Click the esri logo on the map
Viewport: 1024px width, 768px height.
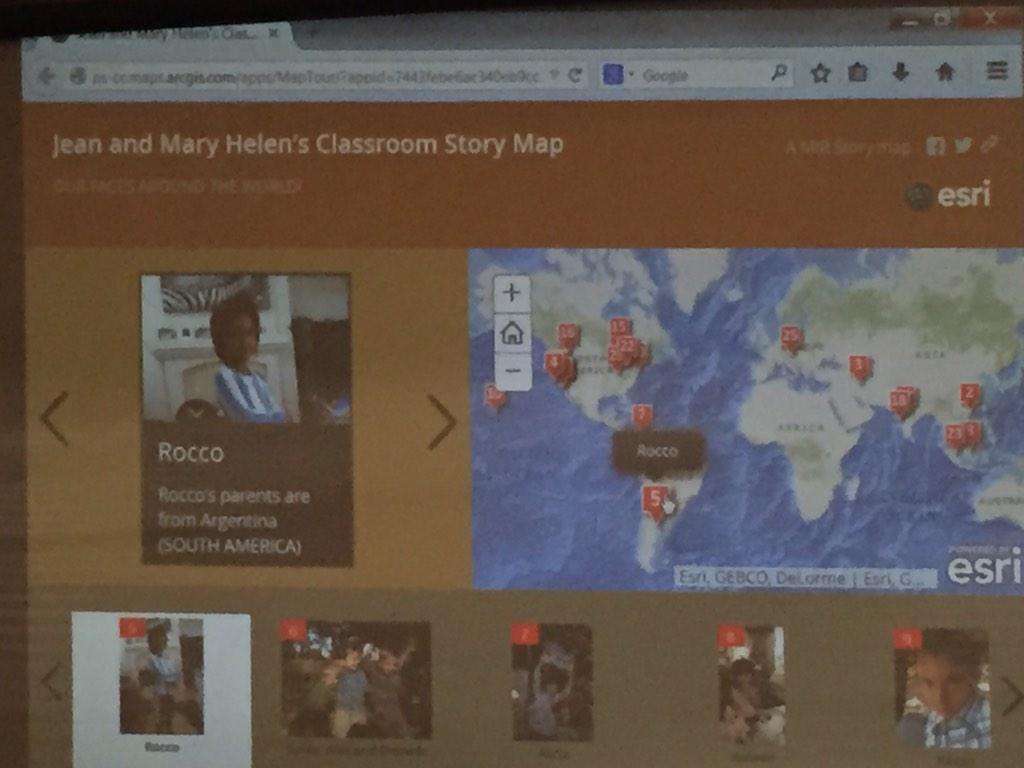coord(984,567)
